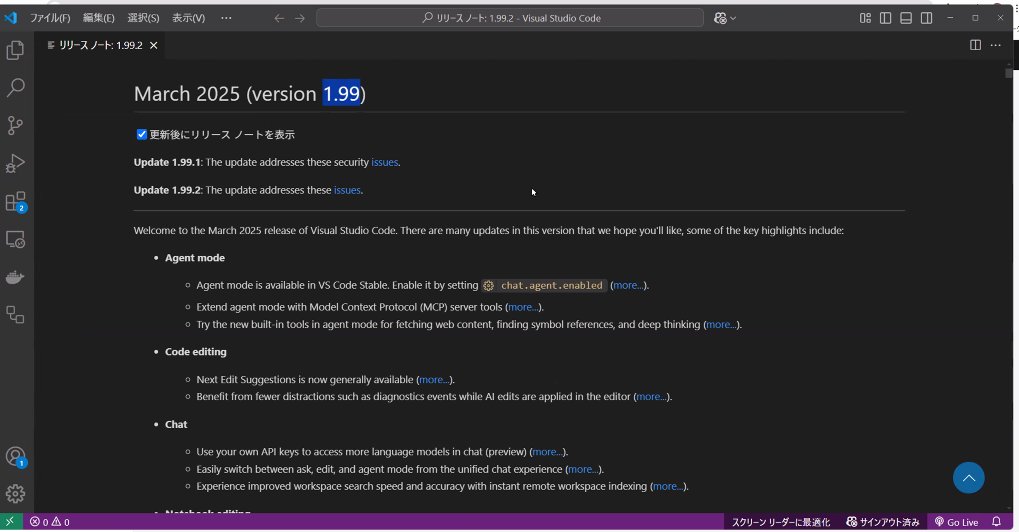Viewport: 1019px width, 532px height.
Task: Close the リリース ノート: 1.99.2 tab
Action: pyautogui.click(x=153, y=45)
